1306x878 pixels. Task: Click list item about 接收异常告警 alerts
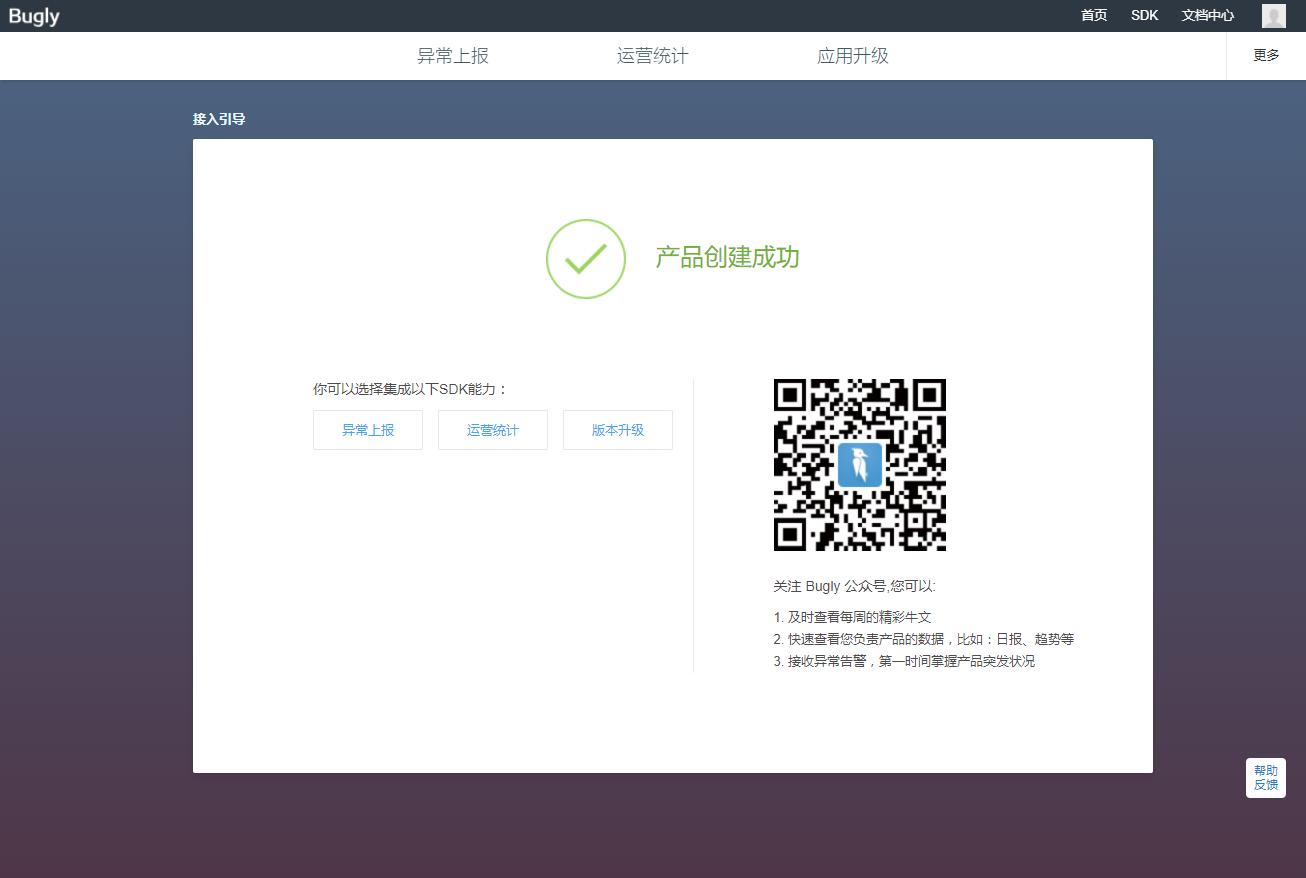[903, 661]
